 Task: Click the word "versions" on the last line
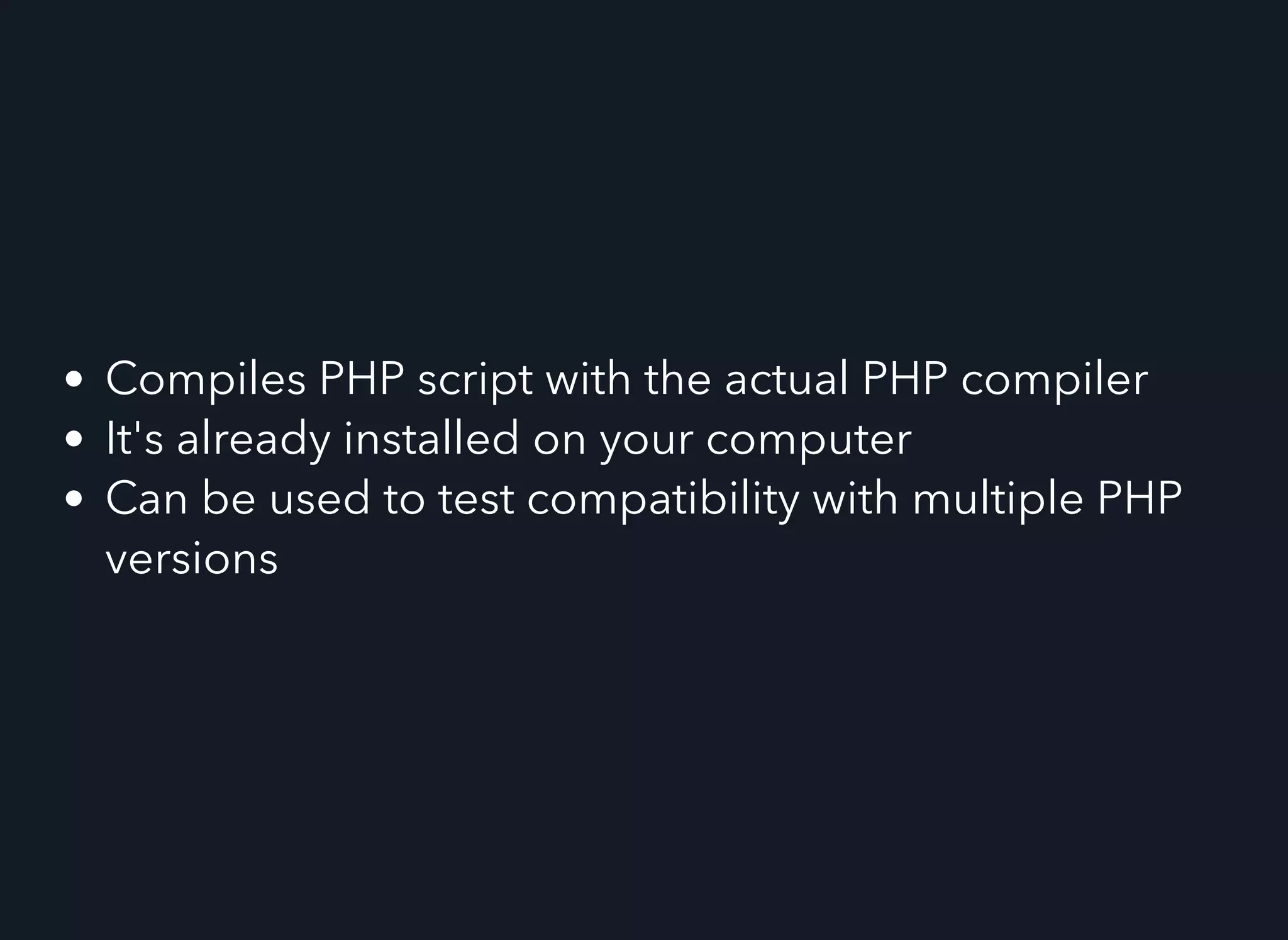[x=192, y=559]
